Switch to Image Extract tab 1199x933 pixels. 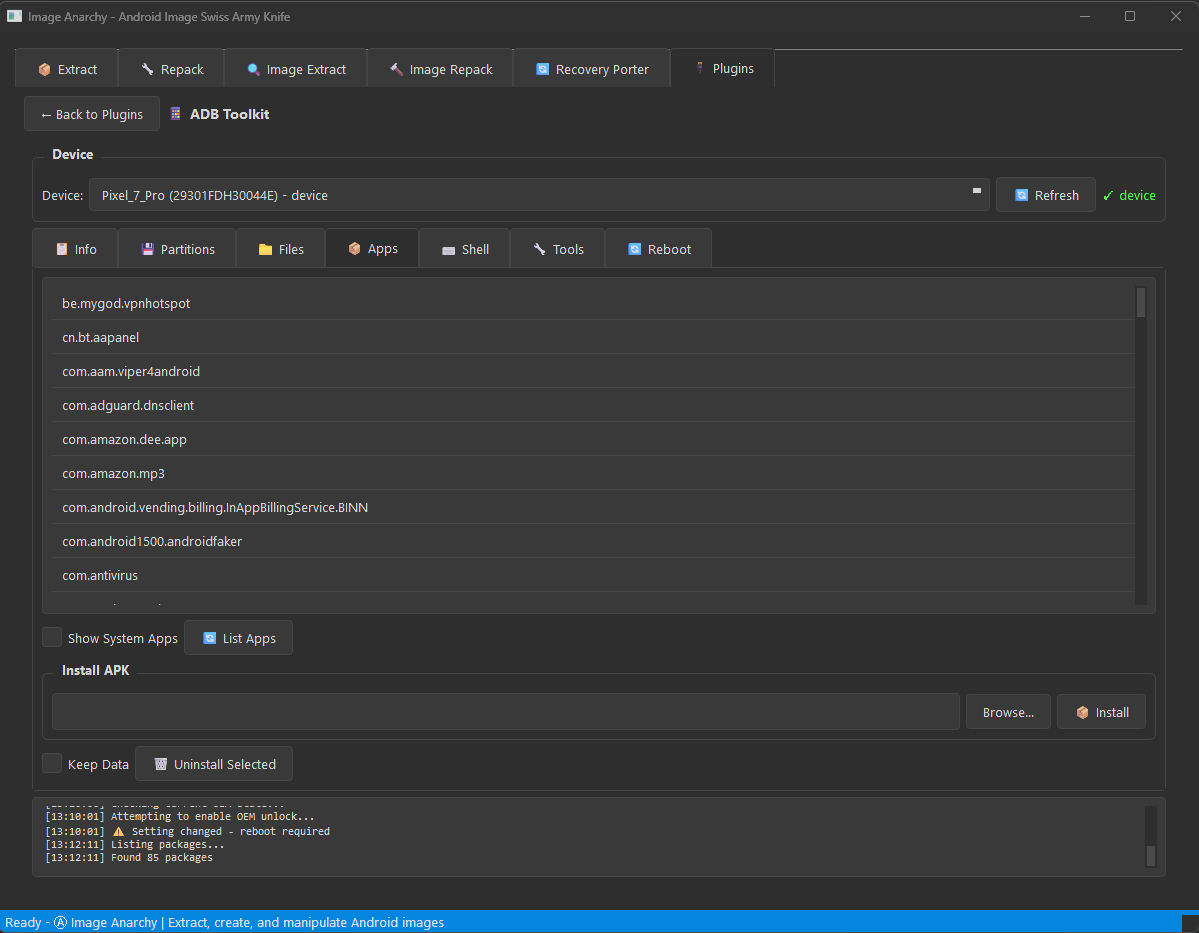(296, 69)
